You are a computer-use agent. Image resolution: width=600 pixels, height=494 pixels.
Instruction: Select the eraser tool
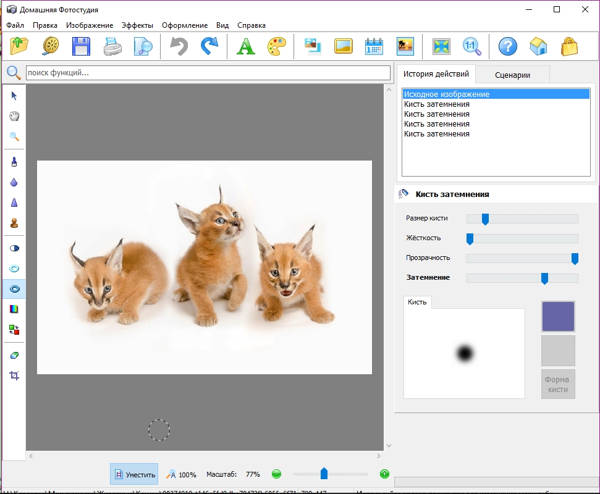click(x=14, y=355)
